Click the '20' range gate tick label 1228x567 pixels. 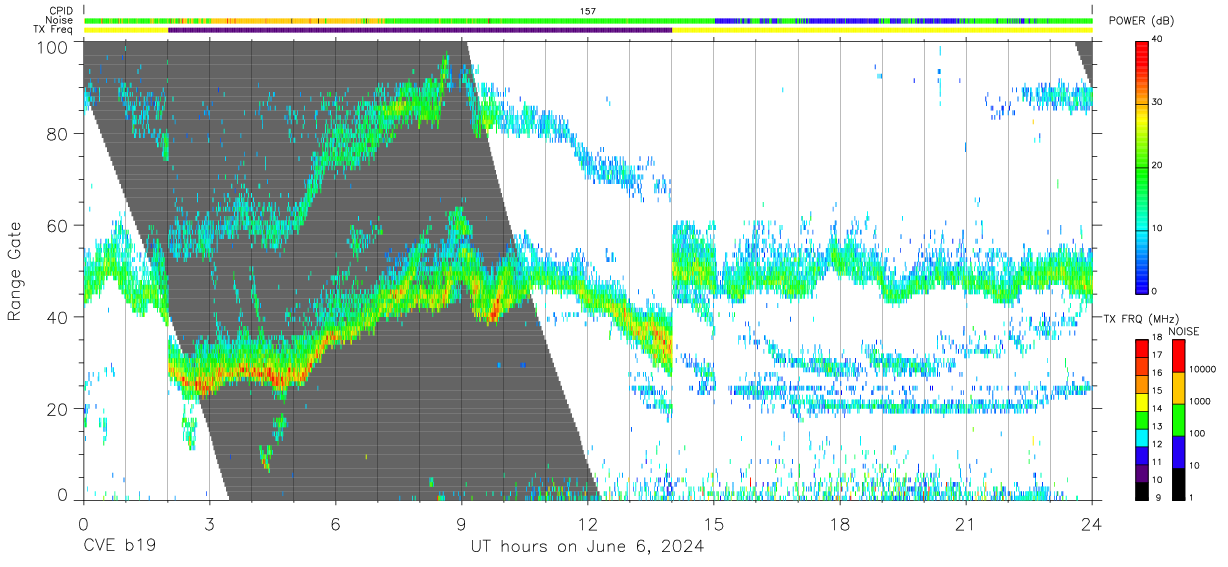58,409
